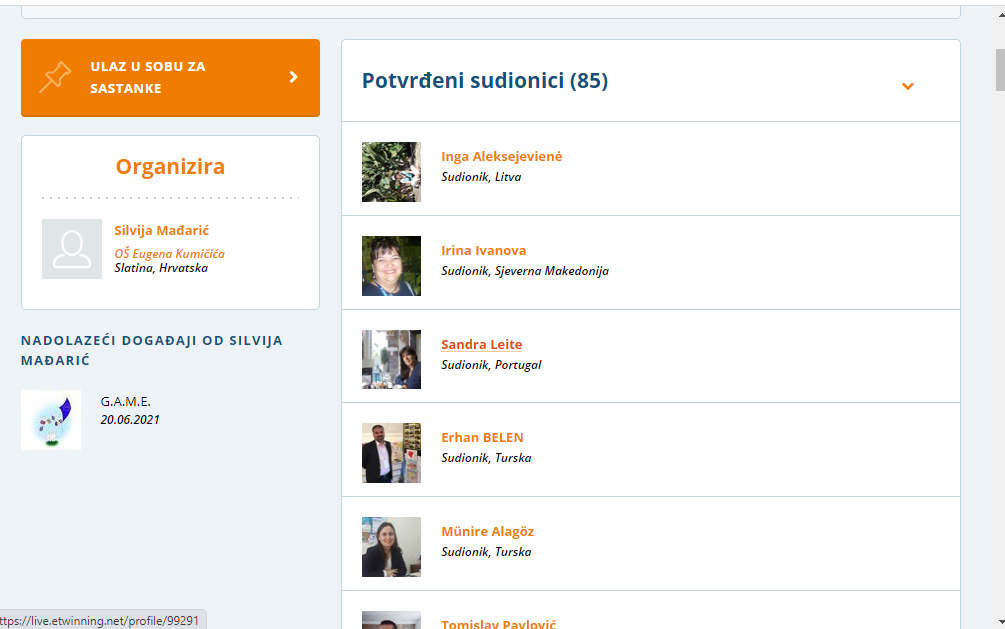The width and height of the screenshot is (1005, 629).
Task: Click Inga Aleksejevienė's profile photo
Action: click(x=392, y=172)
